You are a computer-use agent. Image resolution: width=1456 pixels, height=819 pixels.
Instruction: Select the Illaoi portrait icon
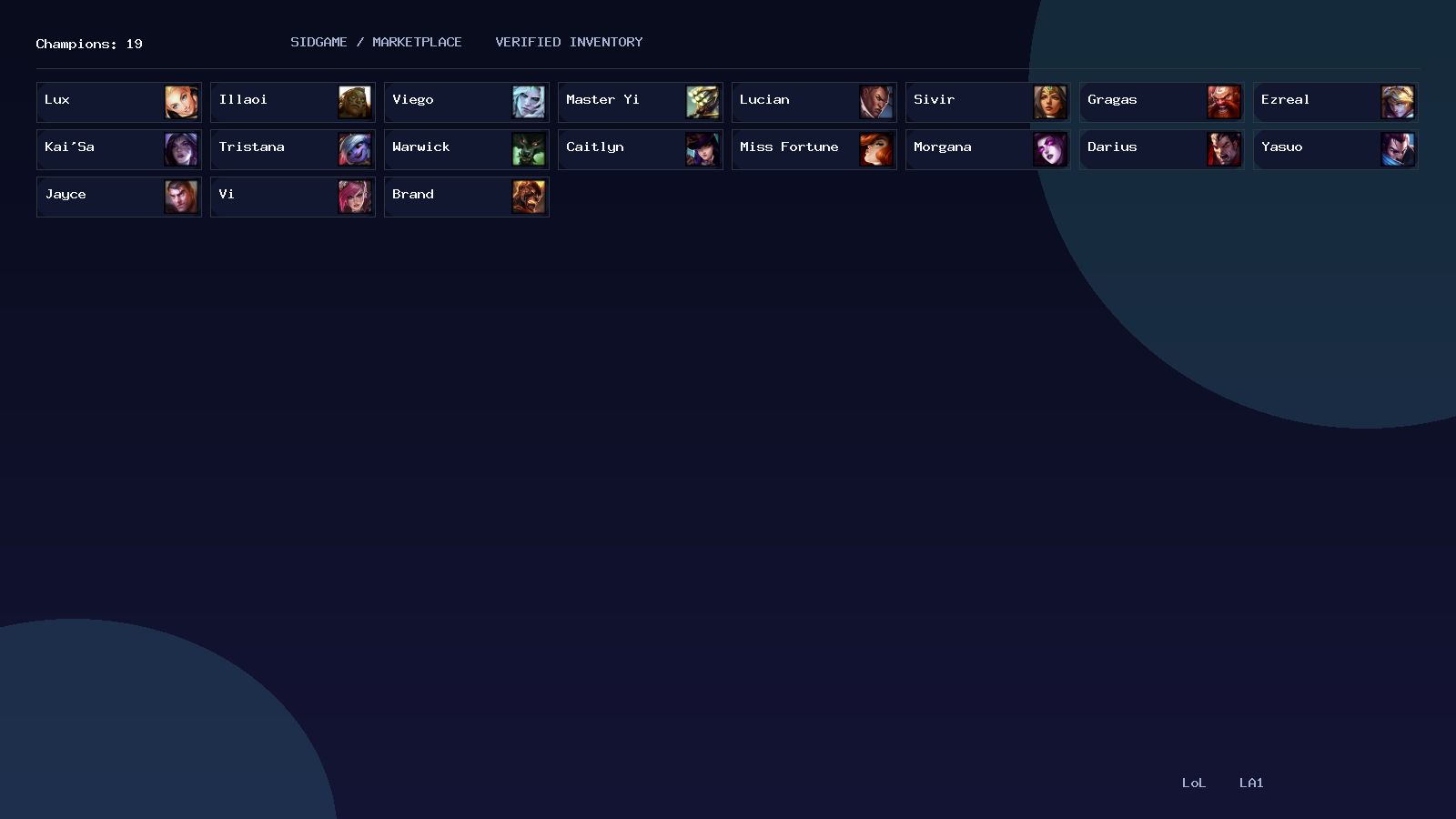[355, 102]
